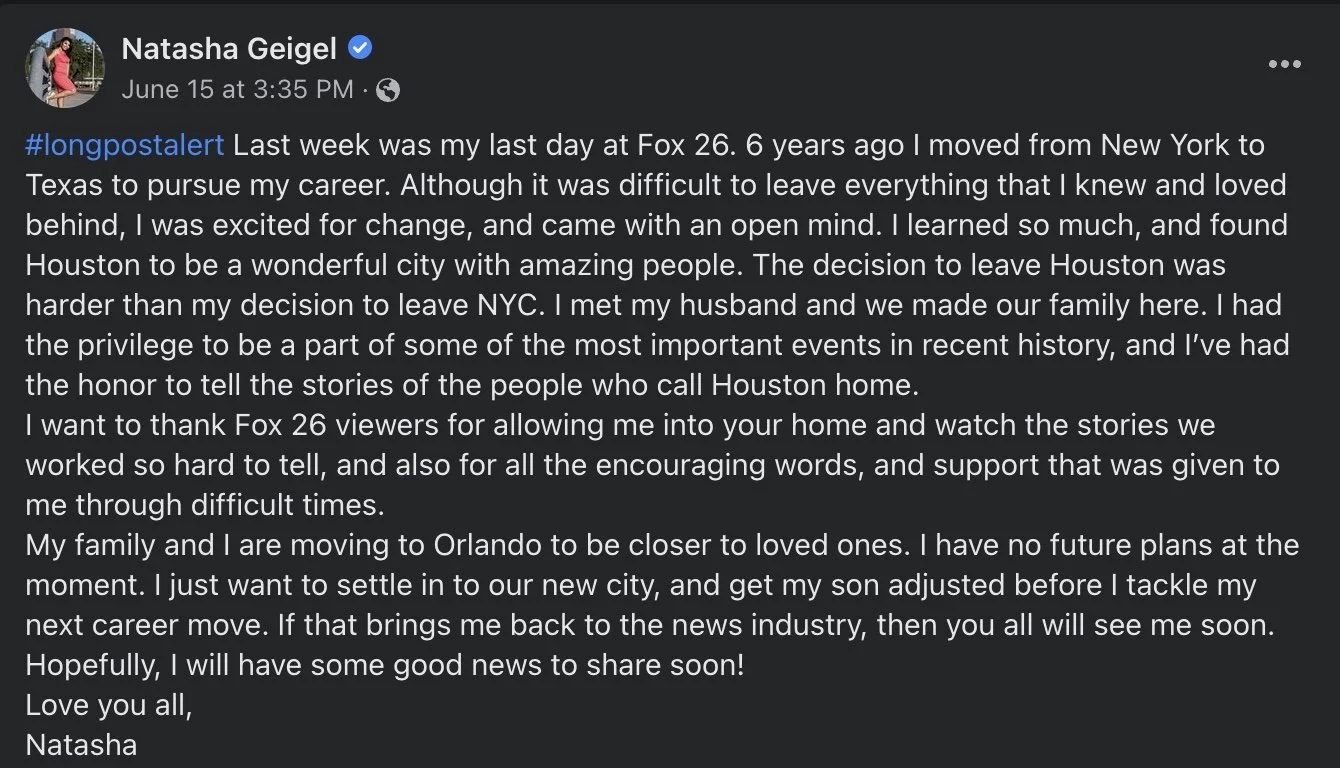Click the blue verified badge icon
Image resolution: width=1340 pixels, height=768 pixels.
coord(360,46)
